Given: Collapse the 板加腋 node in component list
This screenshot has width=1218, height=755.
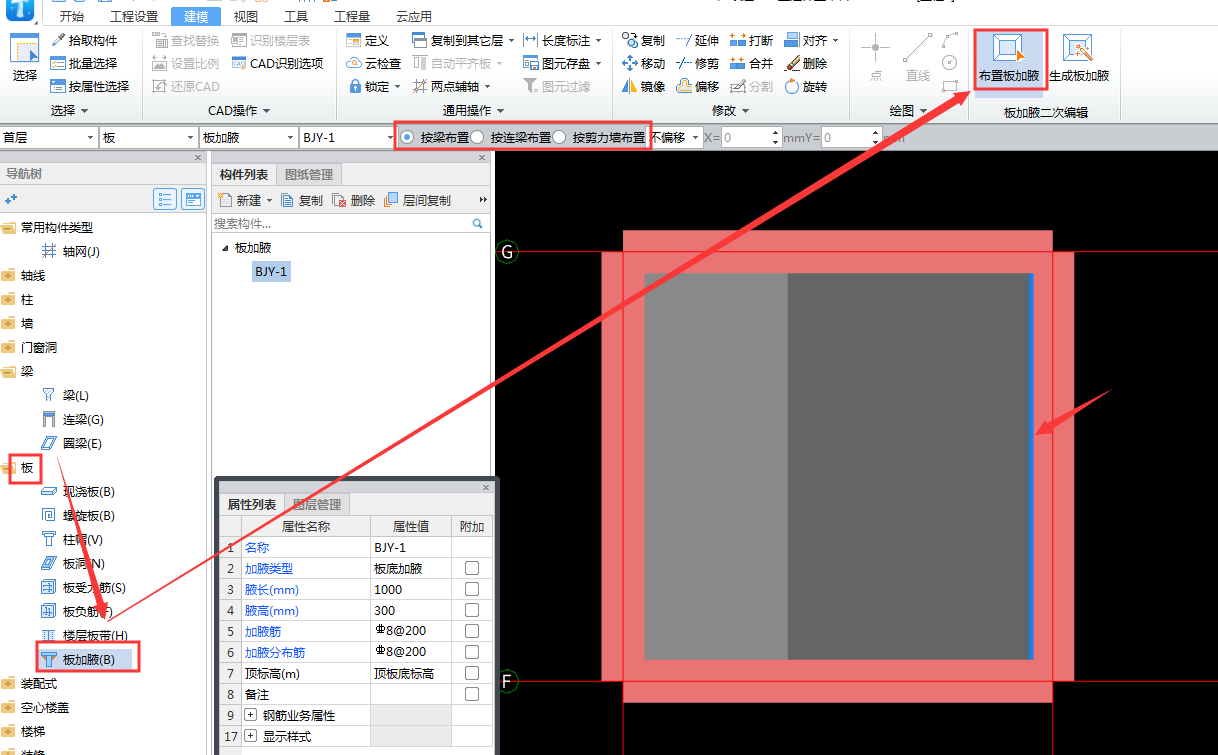Looking at the screenshot, I should click(225, 248).
